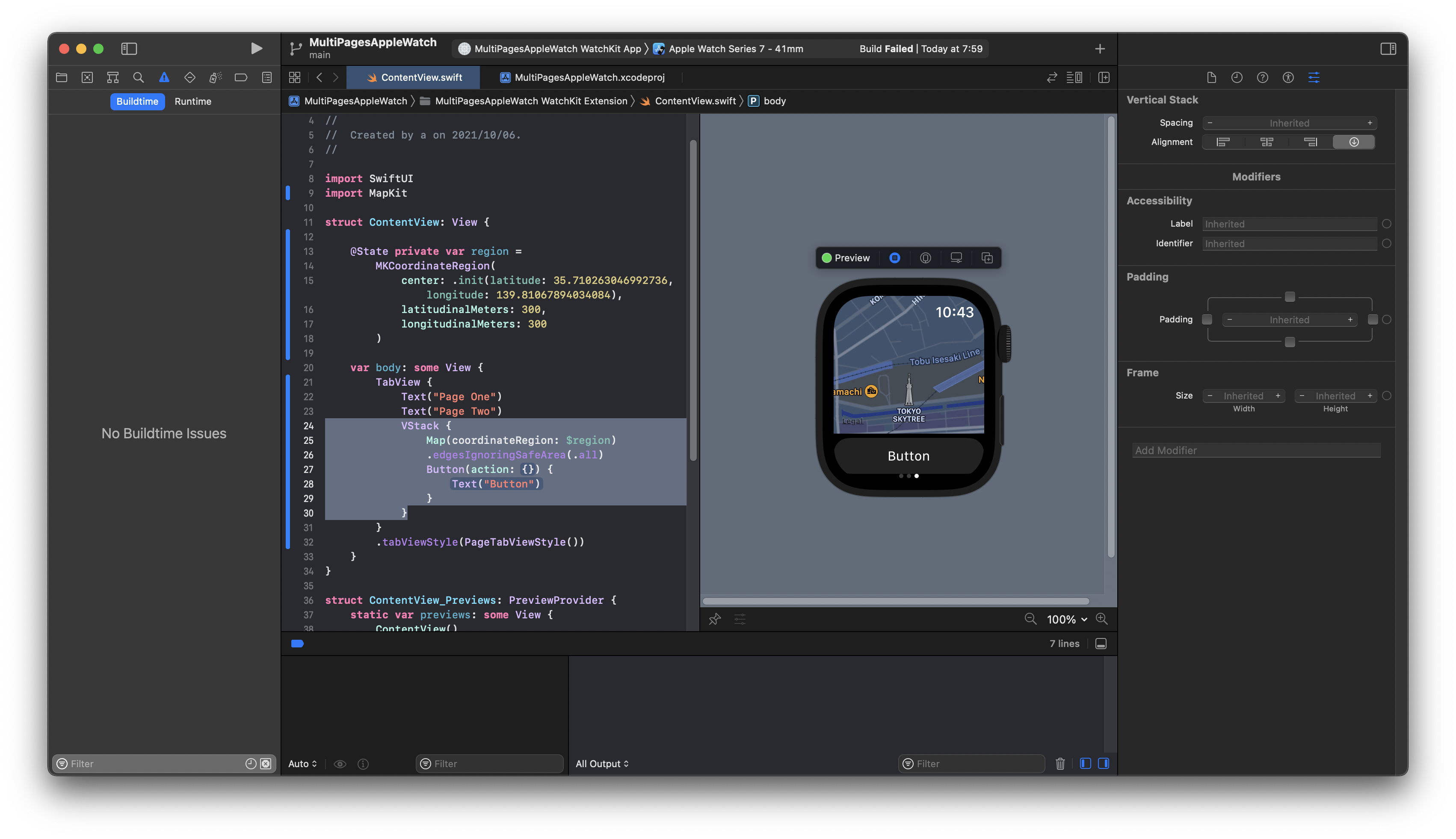Set trailing alignment for Vertical Stack

tap(1310, 142)
